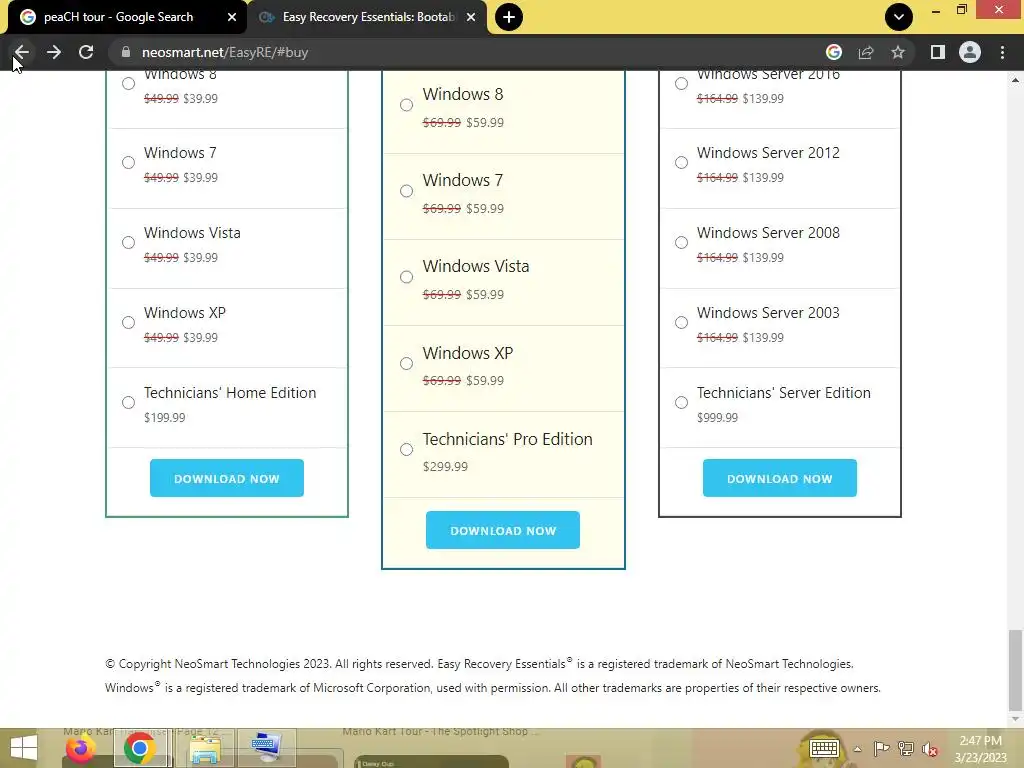Click the scrollbar up arrow
Viewport: 1024px width, 768px height.
click(1015, 80)
